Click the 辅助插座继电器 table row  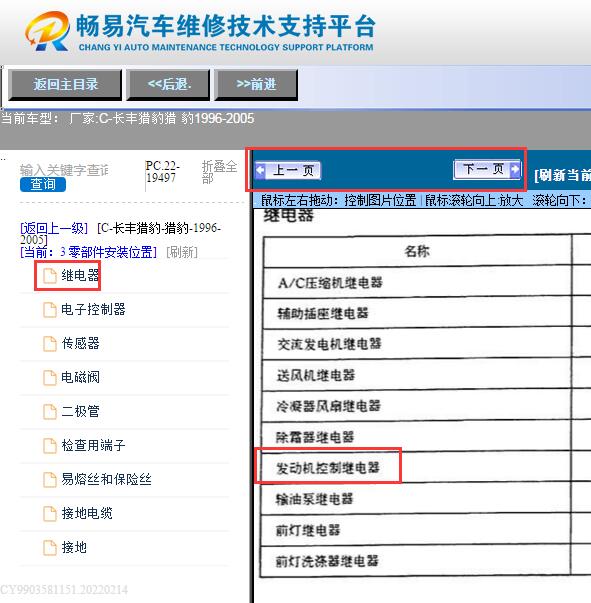point(417,313)
